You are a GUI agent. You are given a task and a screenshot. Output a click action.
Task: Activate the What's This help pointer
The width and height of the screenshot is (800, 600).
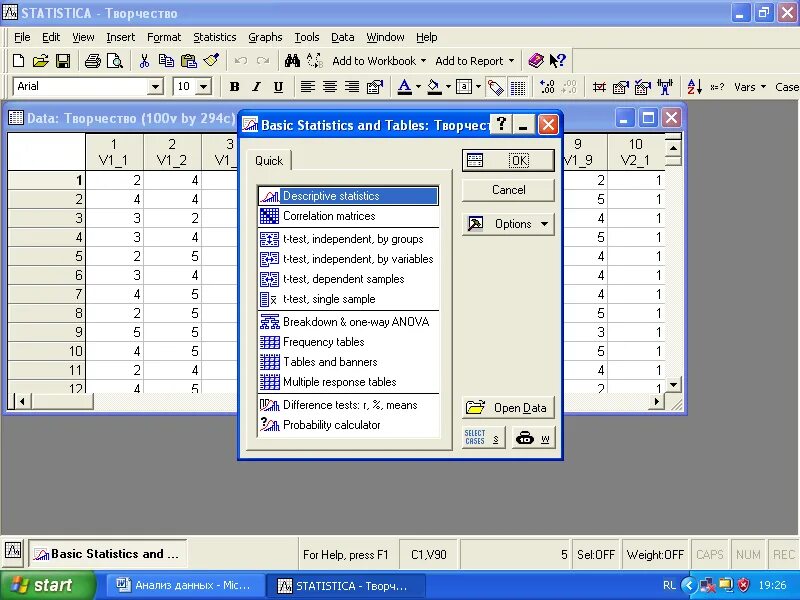click(558, 61)
